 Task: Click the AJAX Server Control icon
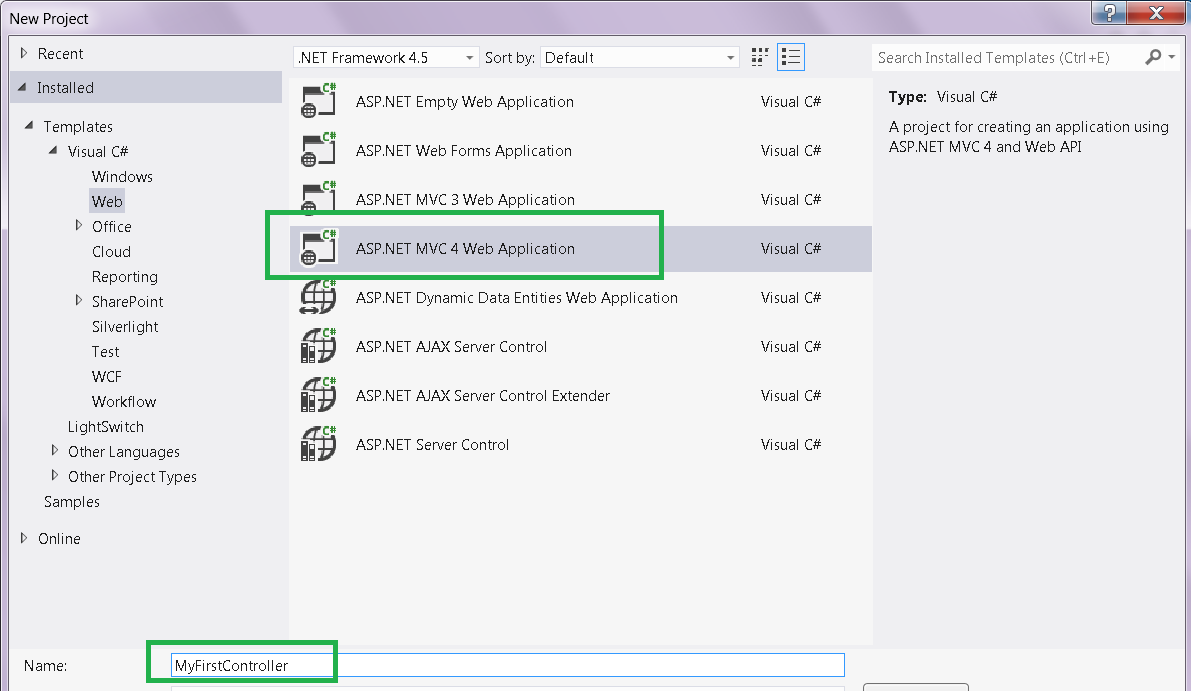(318, 346)
